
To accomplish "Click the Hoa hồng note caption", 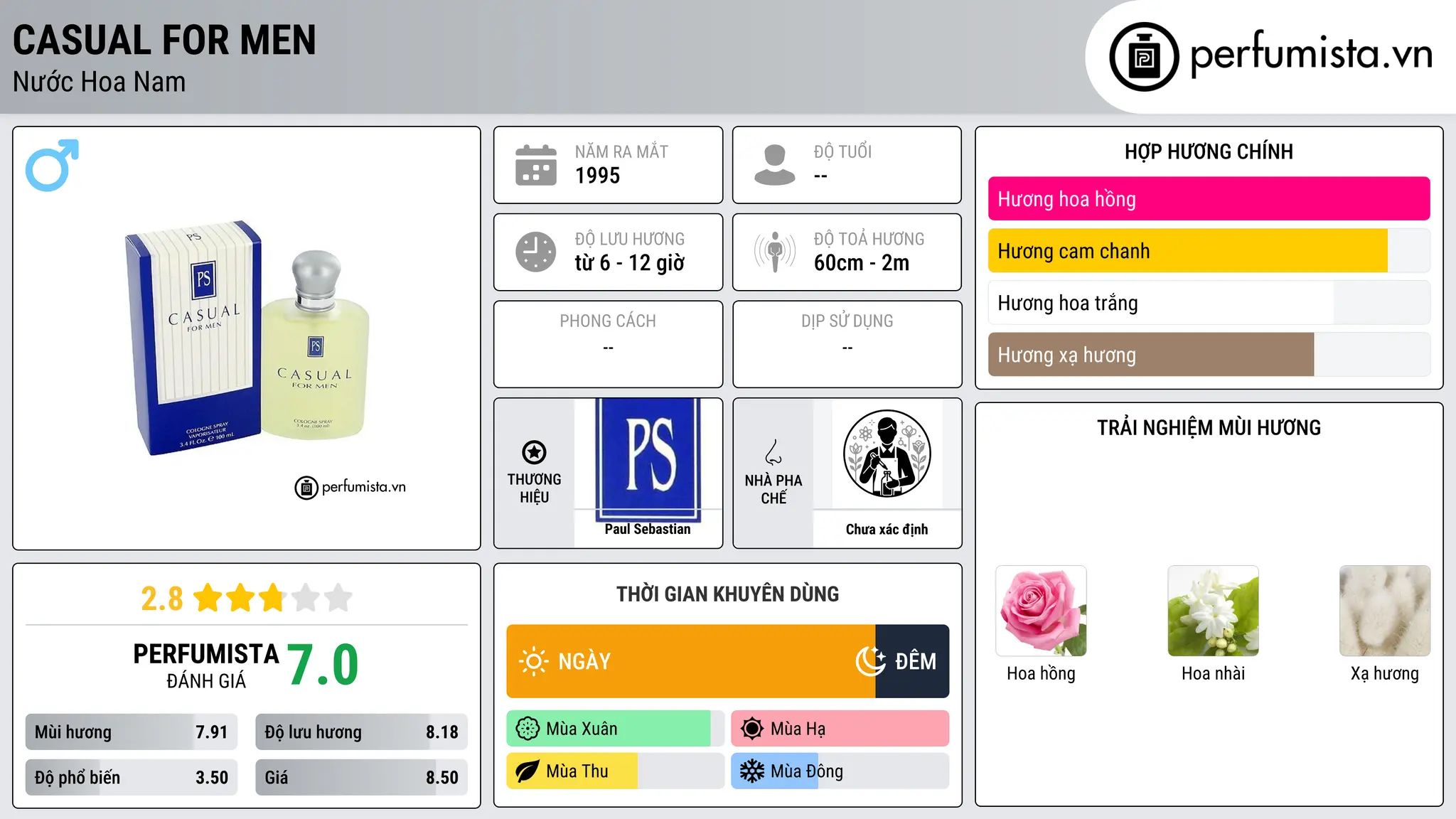I will click(x=1041, y=673).
